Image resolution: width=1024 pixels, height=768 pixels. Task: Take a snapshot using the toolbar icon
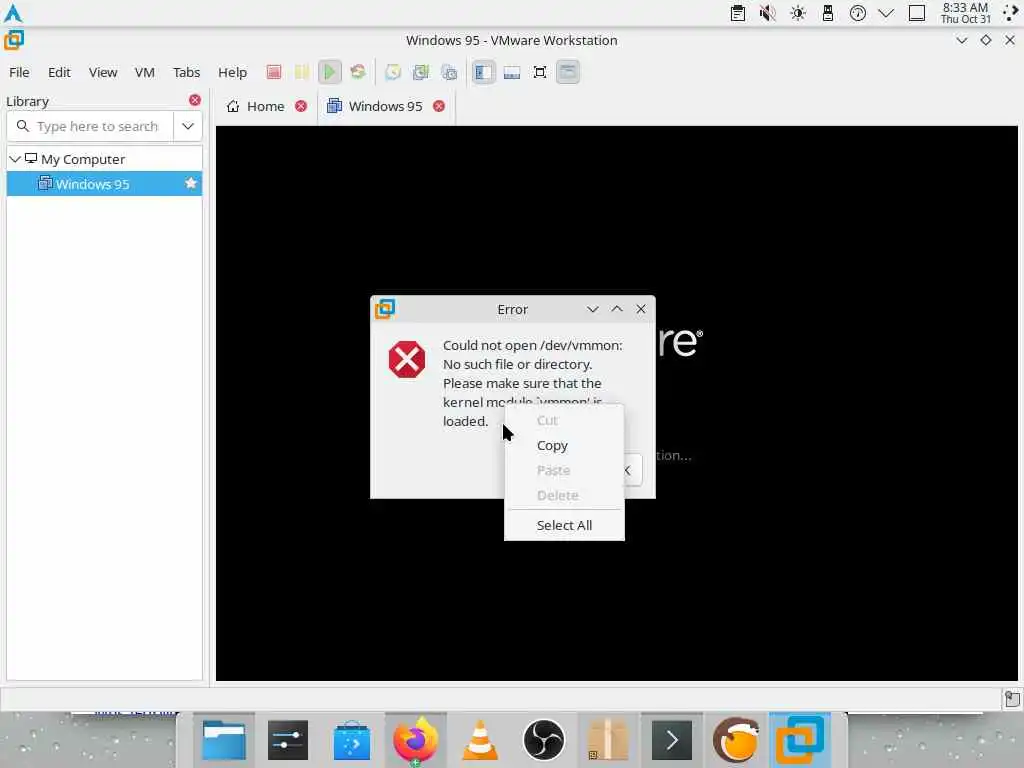click(x=392, y=72)
